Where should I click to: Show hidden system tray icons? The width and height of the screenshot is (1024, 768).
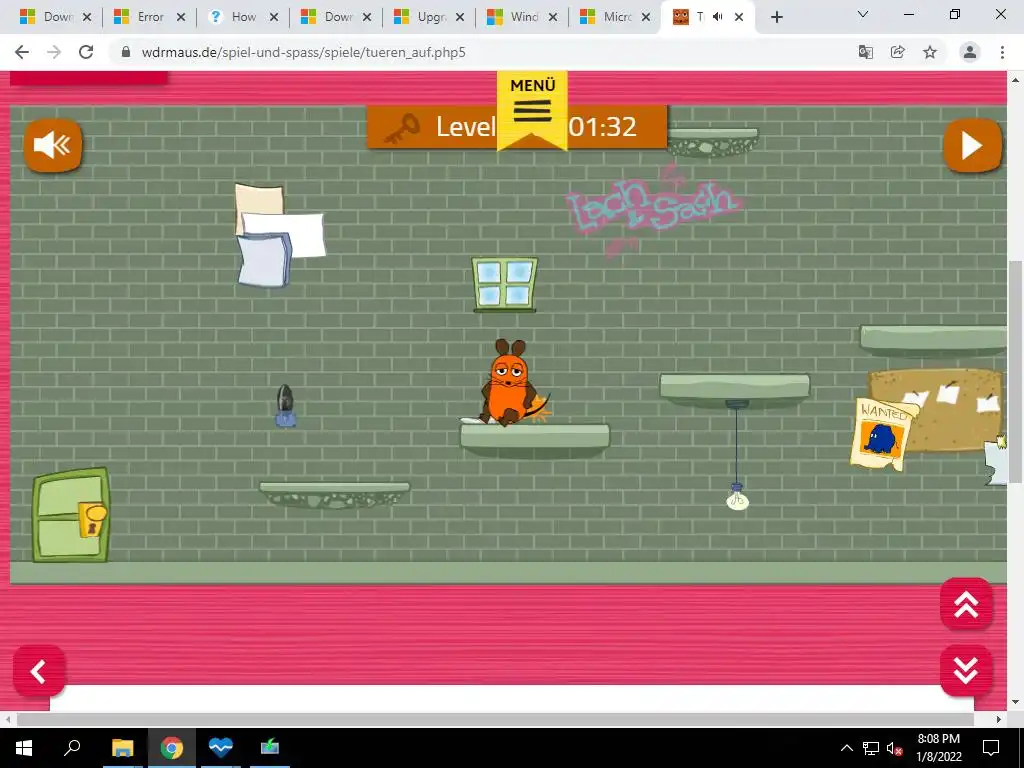pos(846,748)
